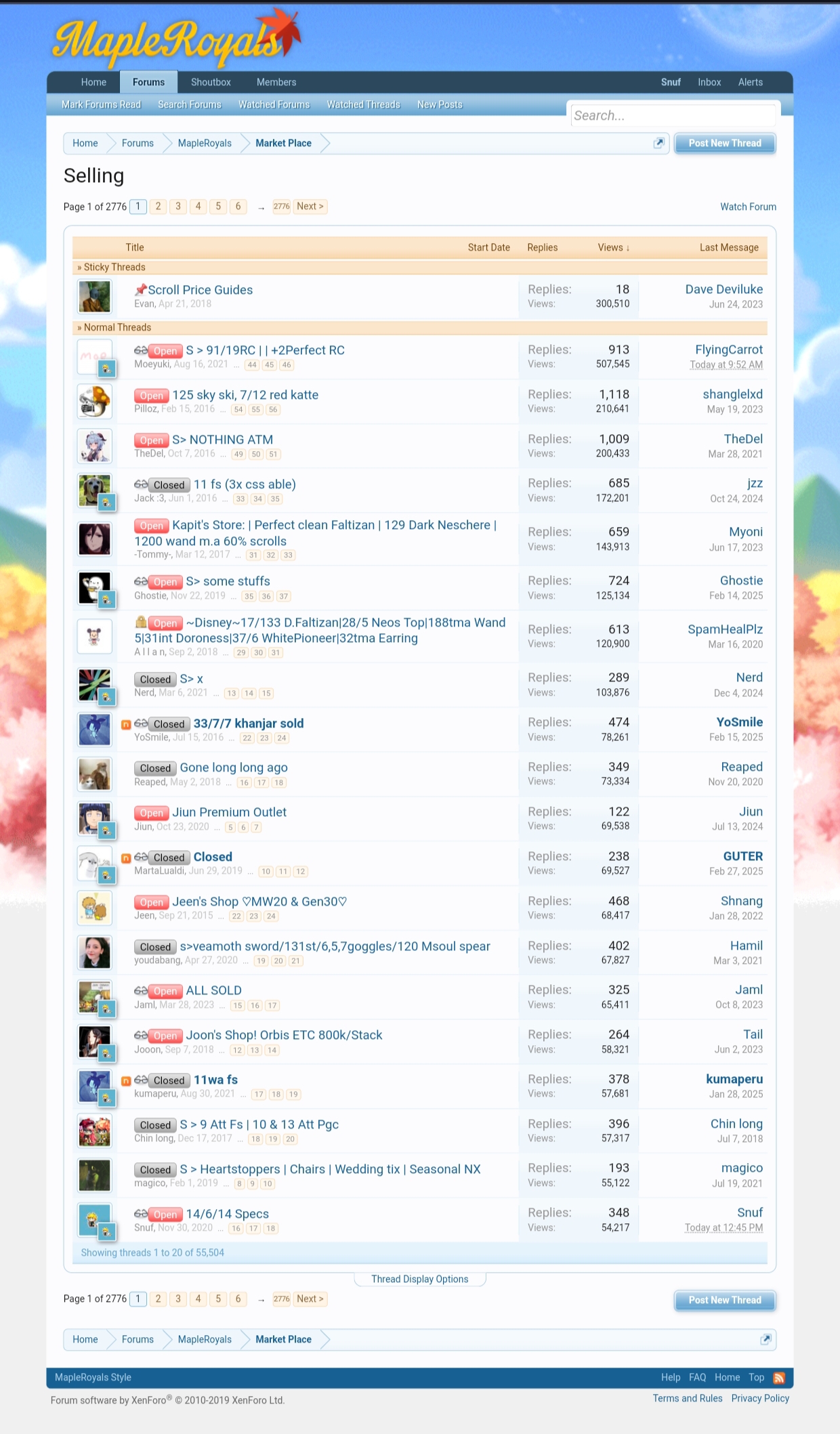
Task: Open Watch Forum link
Action: pyautogui.click(x=748, y=207)
